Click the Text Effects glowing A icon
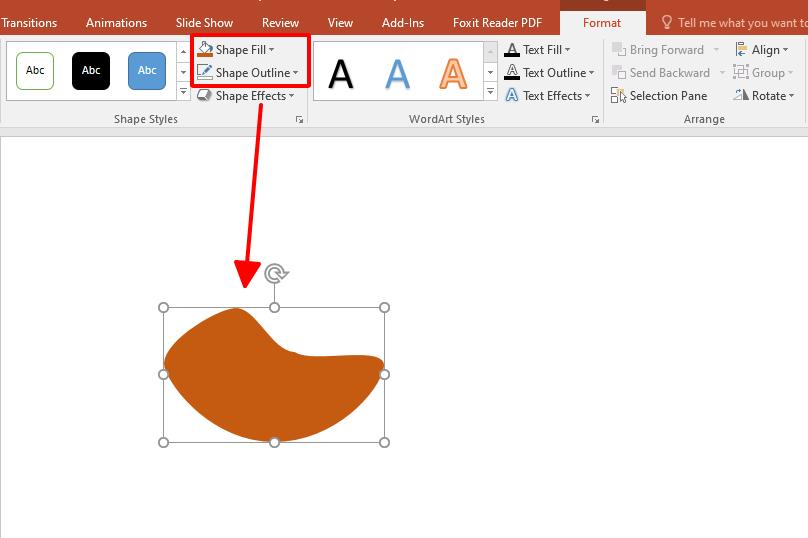This screenshot has height=538, width=808. 512,95
